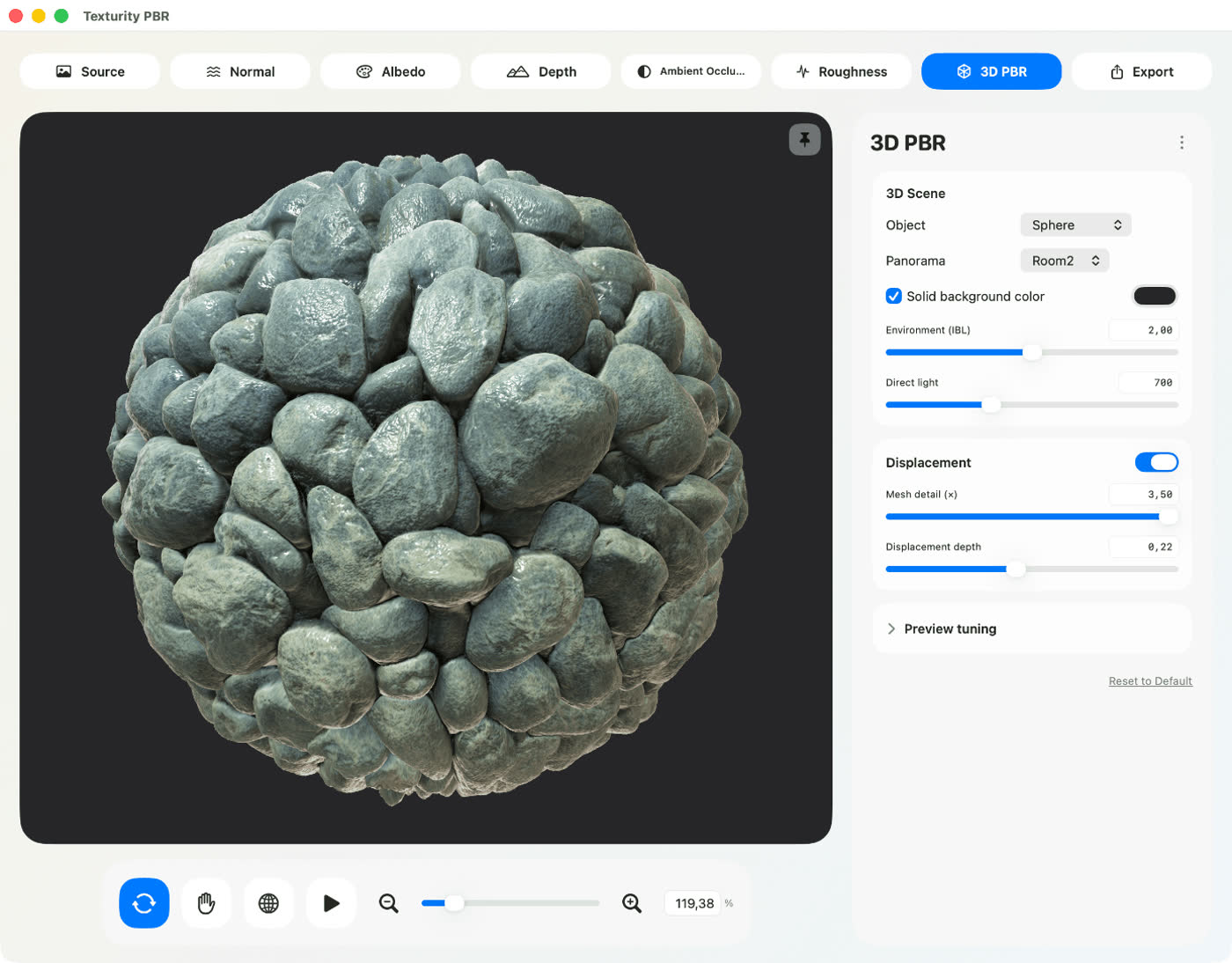Select the Albedo tab

[x=391, y=71]
